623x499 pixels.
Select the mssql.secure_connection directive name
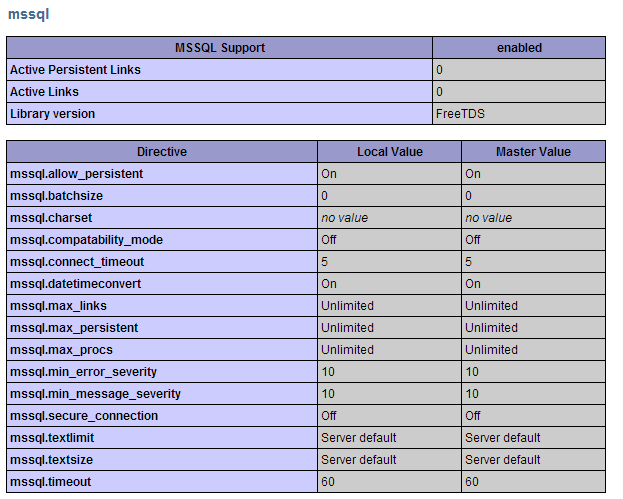(84, 416)
